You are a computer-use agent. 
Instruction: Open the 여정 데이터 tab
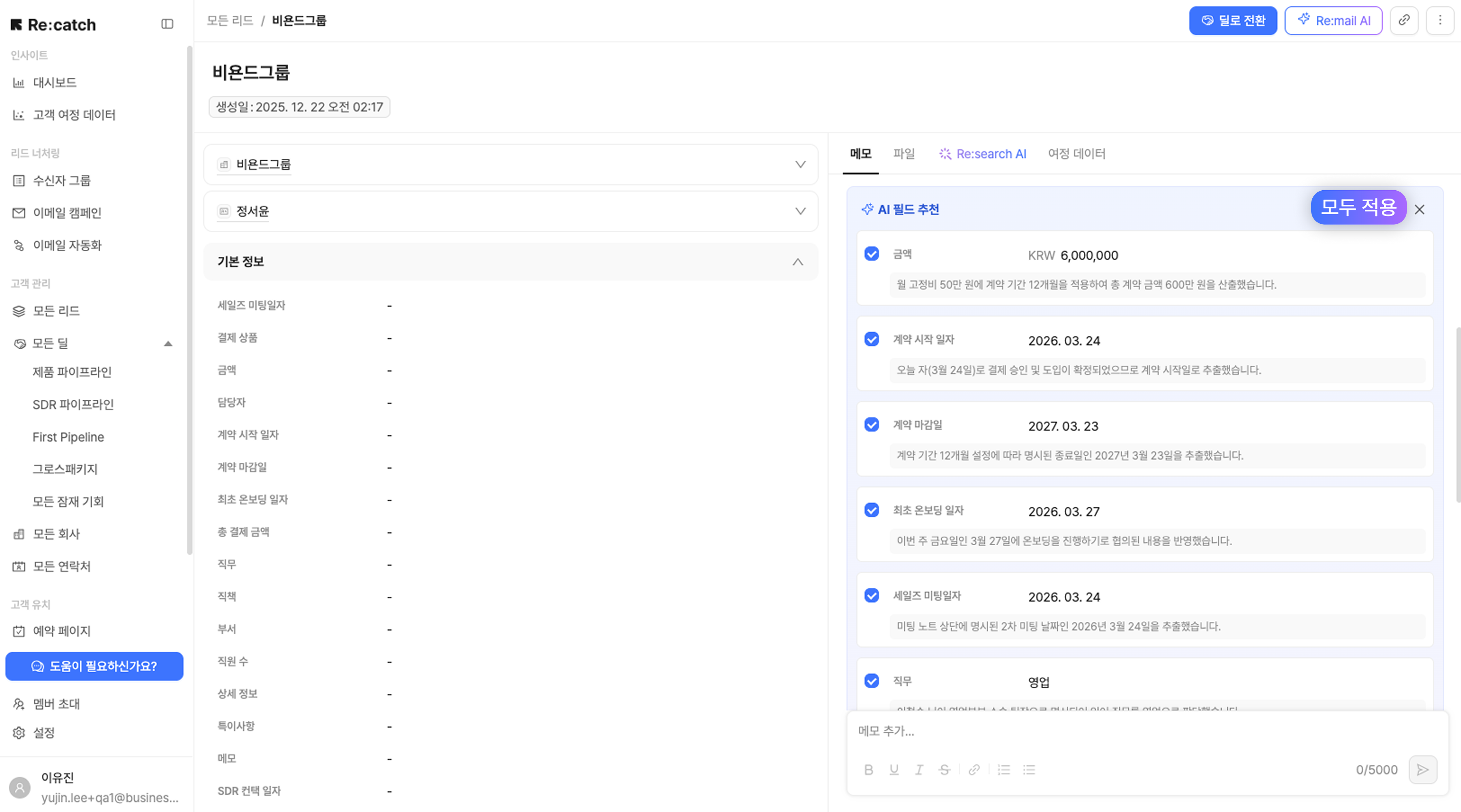pos(1076,154)
